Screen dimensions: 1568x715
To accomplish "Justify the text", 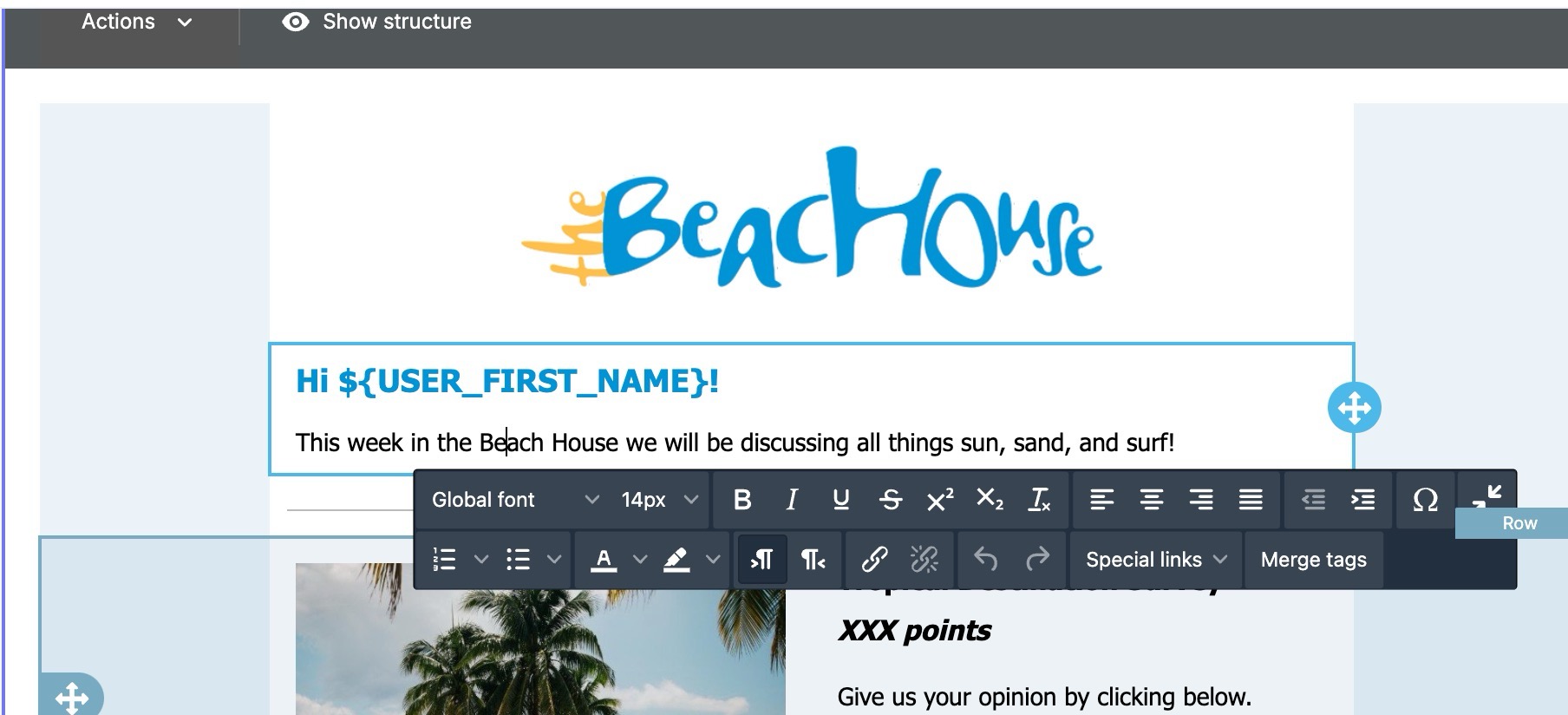I will coord(1251,500).
